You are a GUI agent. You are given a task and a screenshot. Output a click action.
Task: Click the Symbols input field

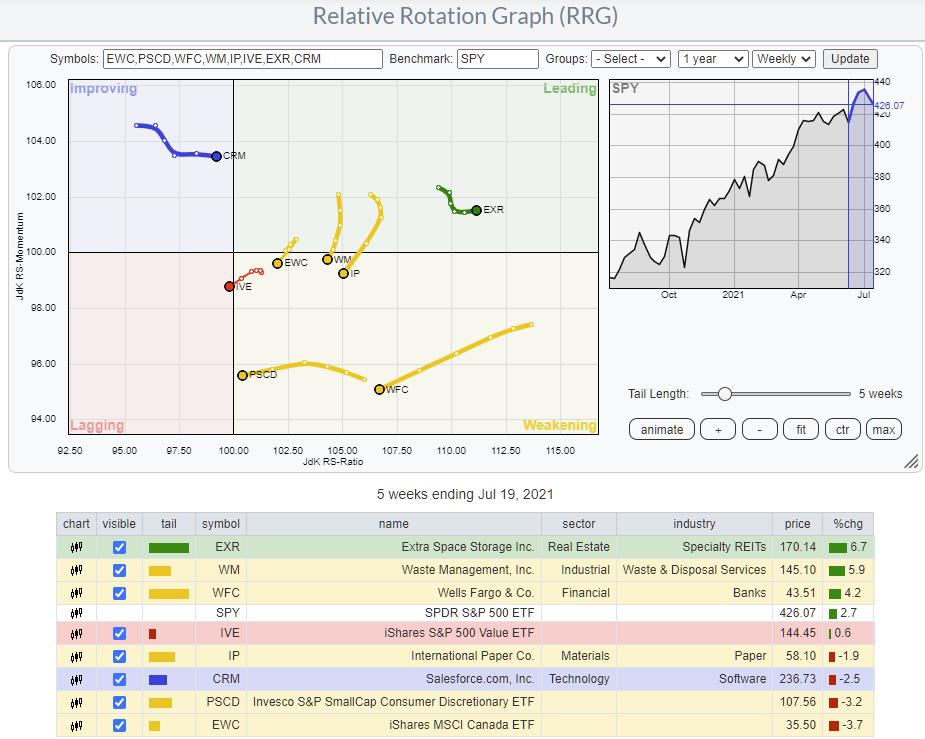pyautogui.click(x=243, y=59)
